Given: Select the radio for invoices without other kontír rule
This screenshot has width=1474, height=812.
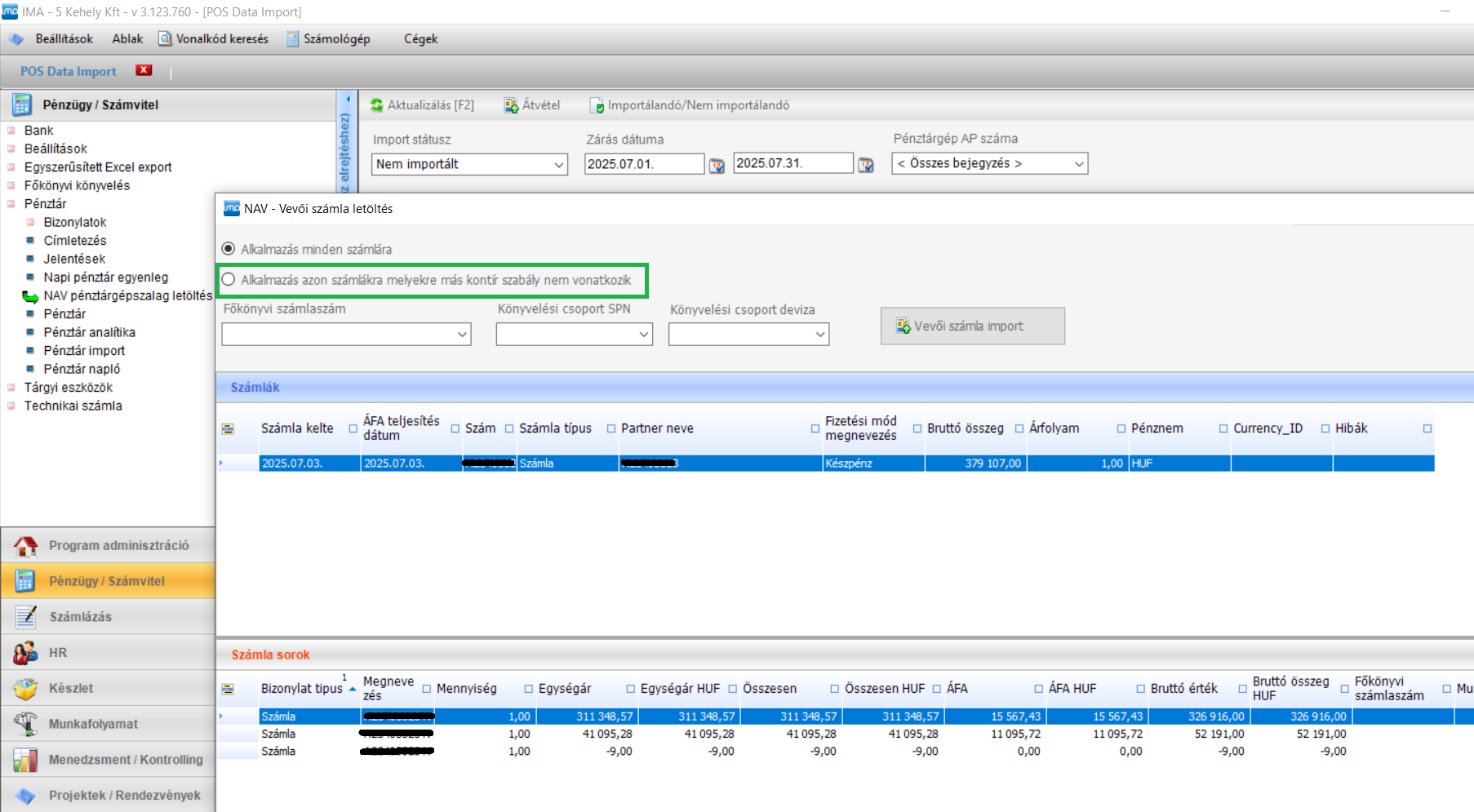Looking at the screenshot, I should [229, 280].
